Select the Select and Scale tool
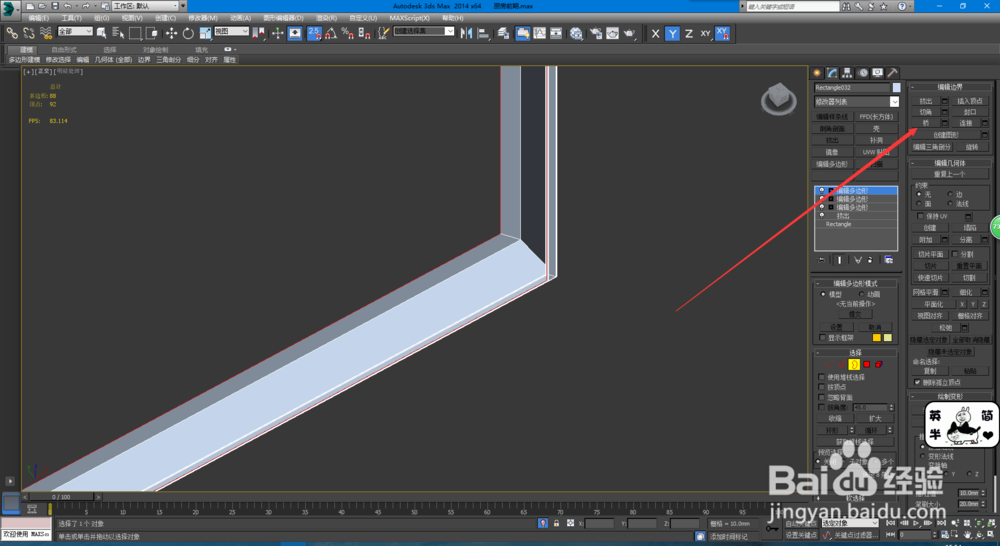The height and width of the screenshot is (546, 1000). click(205, 33)
